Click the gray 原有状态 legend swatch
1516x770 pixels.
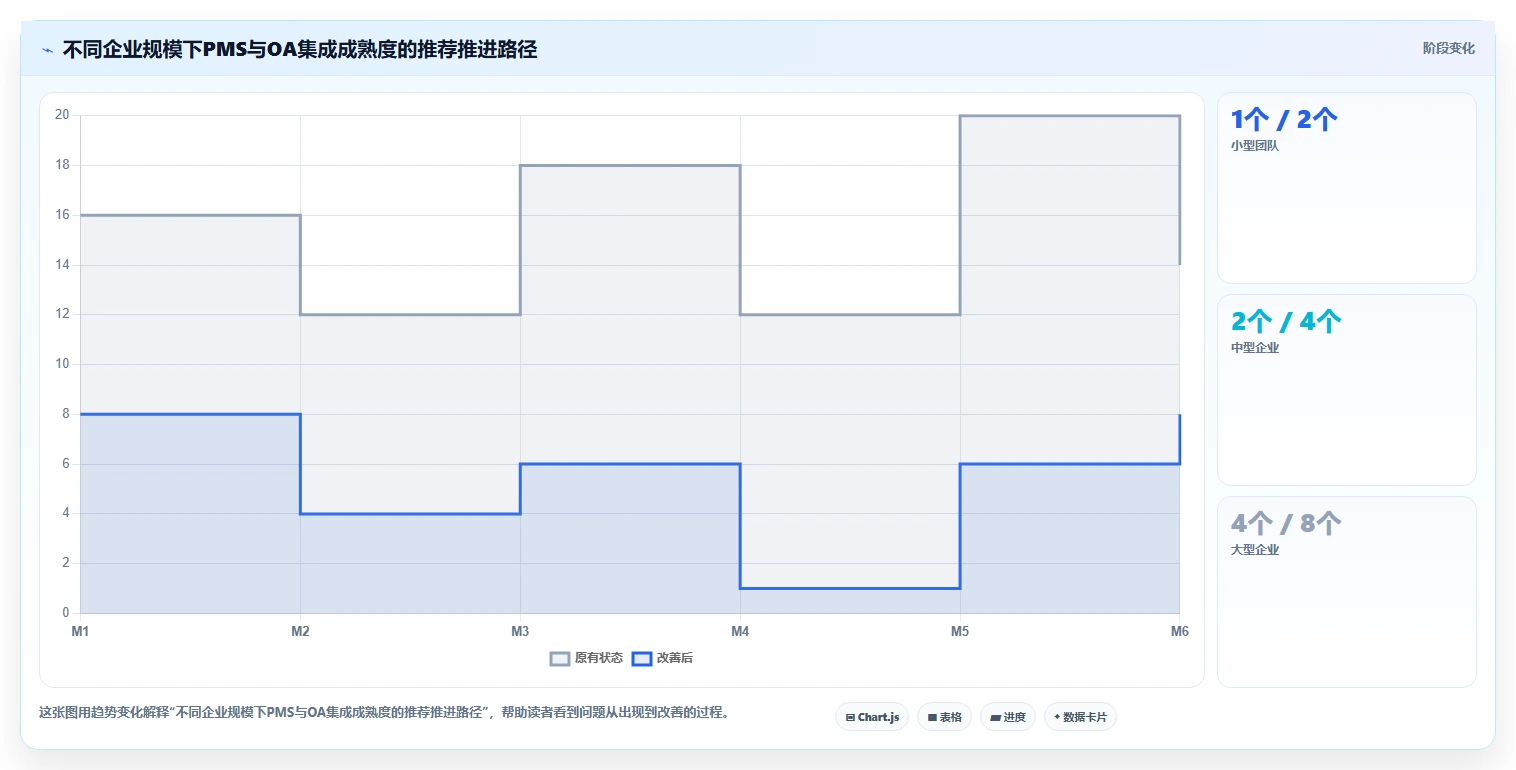(560, 658)
